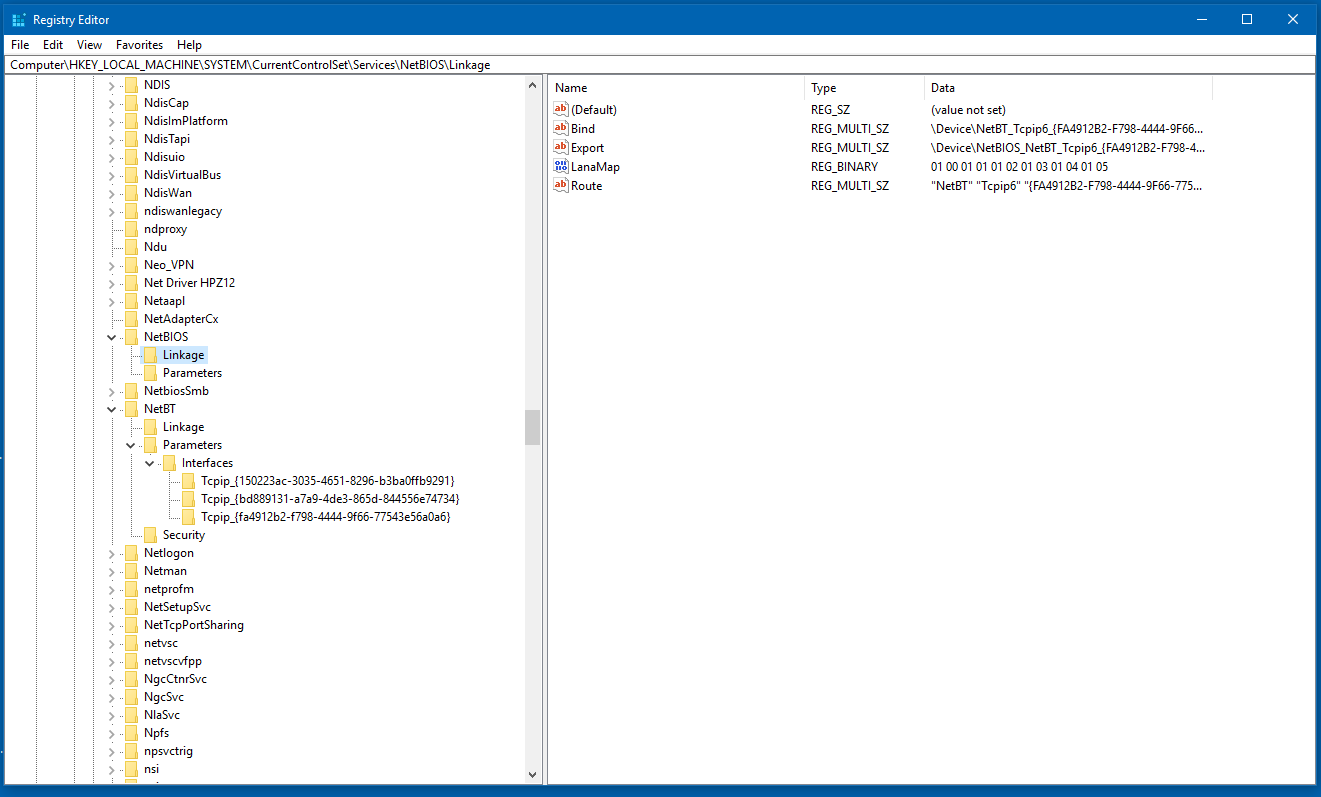
Task: Click the Neo_VPN folder icon
Action: 131,265
